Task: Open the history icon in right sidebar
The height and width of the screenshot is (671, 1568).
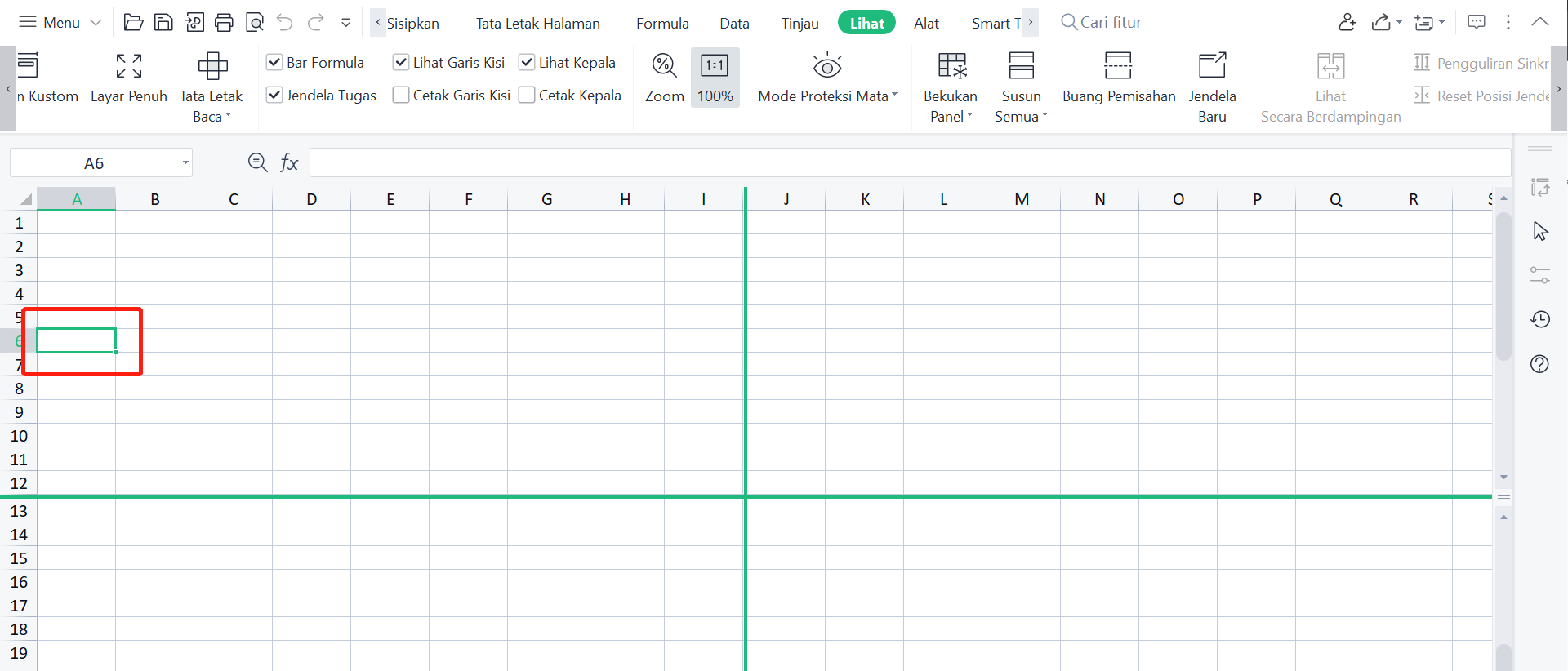Action: [1540, 319]
